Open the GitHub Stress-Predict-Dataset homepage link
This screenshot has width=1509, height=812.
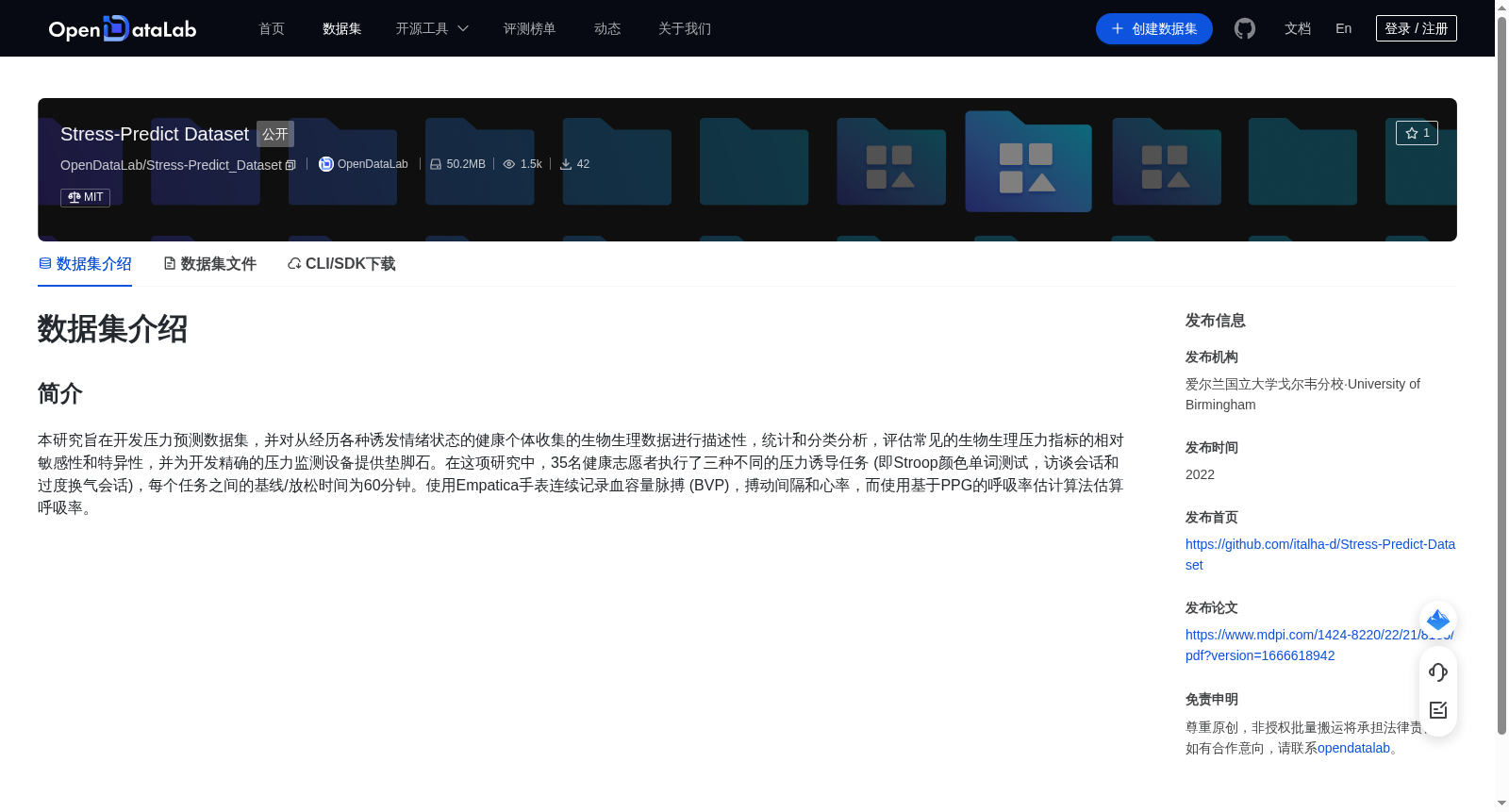(1319, 555)
